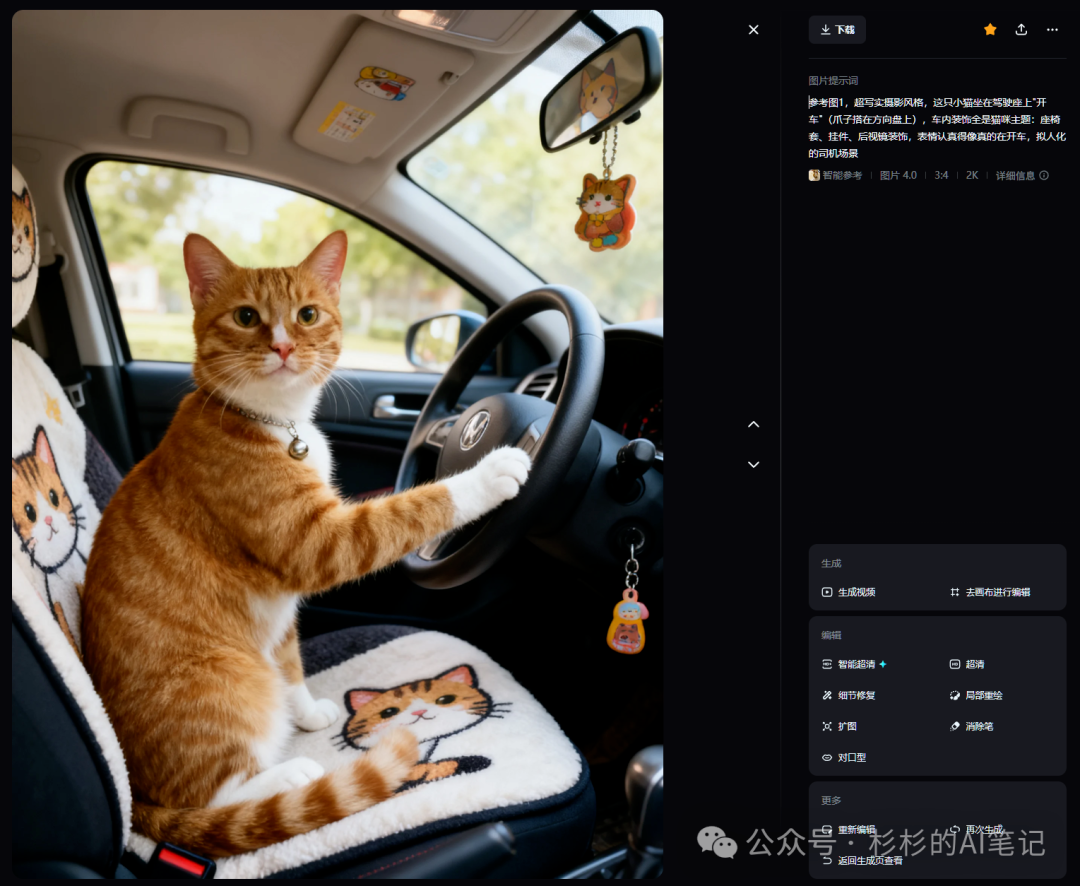Click the 下载 download button

[837, 30]
